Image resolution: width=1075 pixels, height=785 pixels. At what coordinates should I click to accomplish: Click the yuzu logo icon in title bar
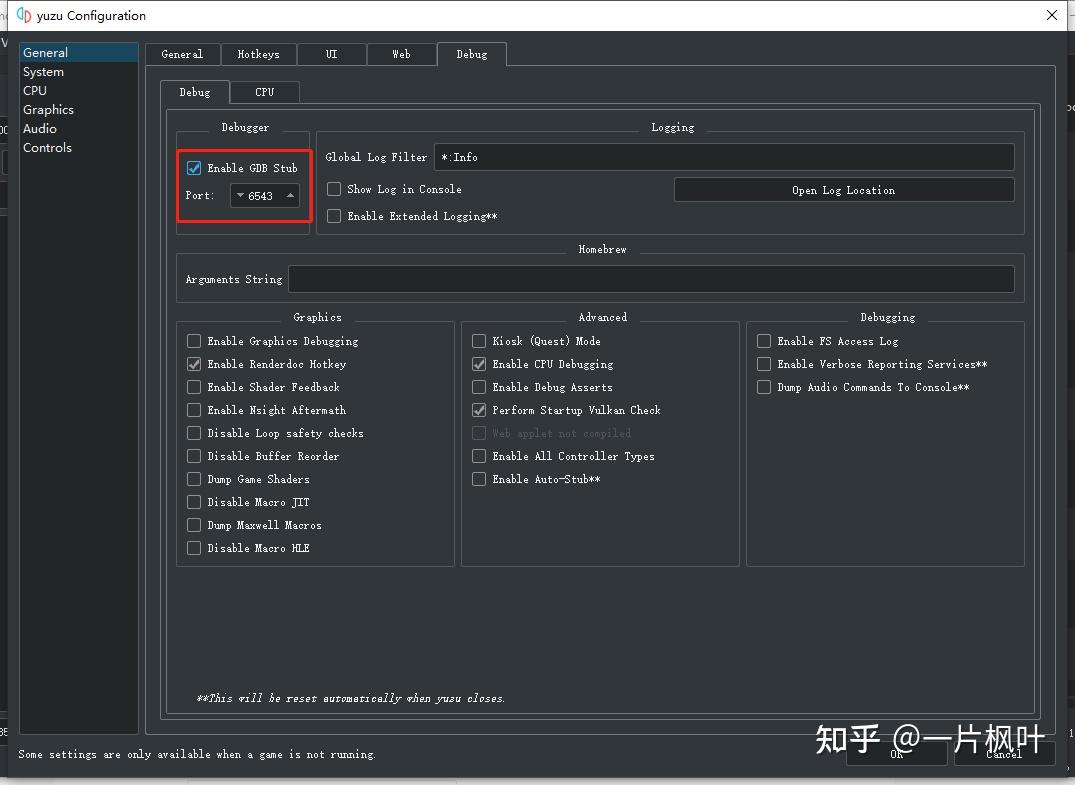click(24, 15)
